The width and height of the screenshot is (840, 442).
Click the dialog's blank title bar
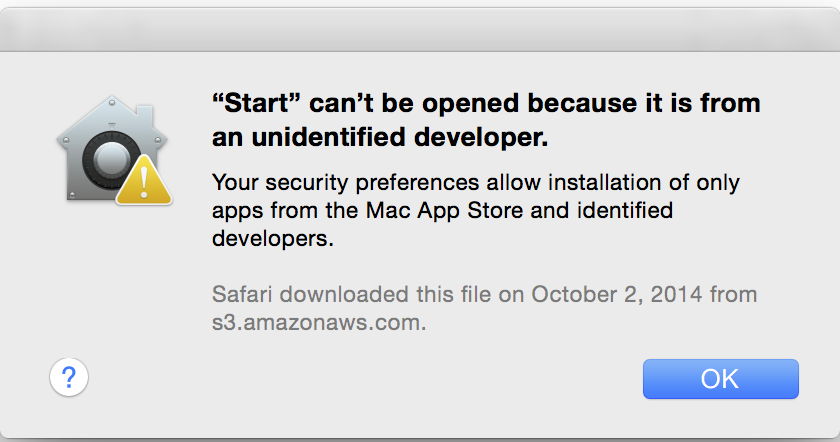420,29
